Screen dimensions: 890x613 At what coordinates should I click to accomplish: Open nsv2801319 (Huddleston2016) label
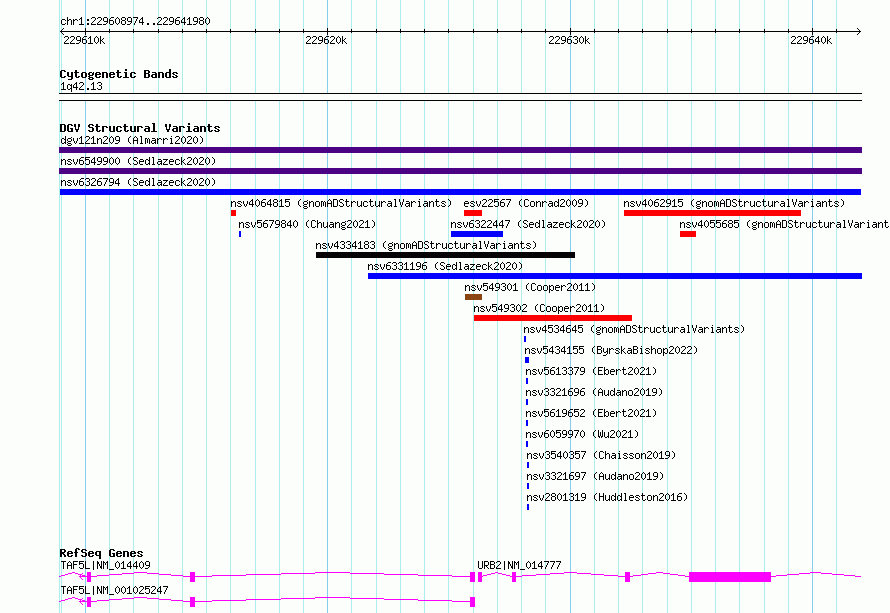tap(607, 497)
